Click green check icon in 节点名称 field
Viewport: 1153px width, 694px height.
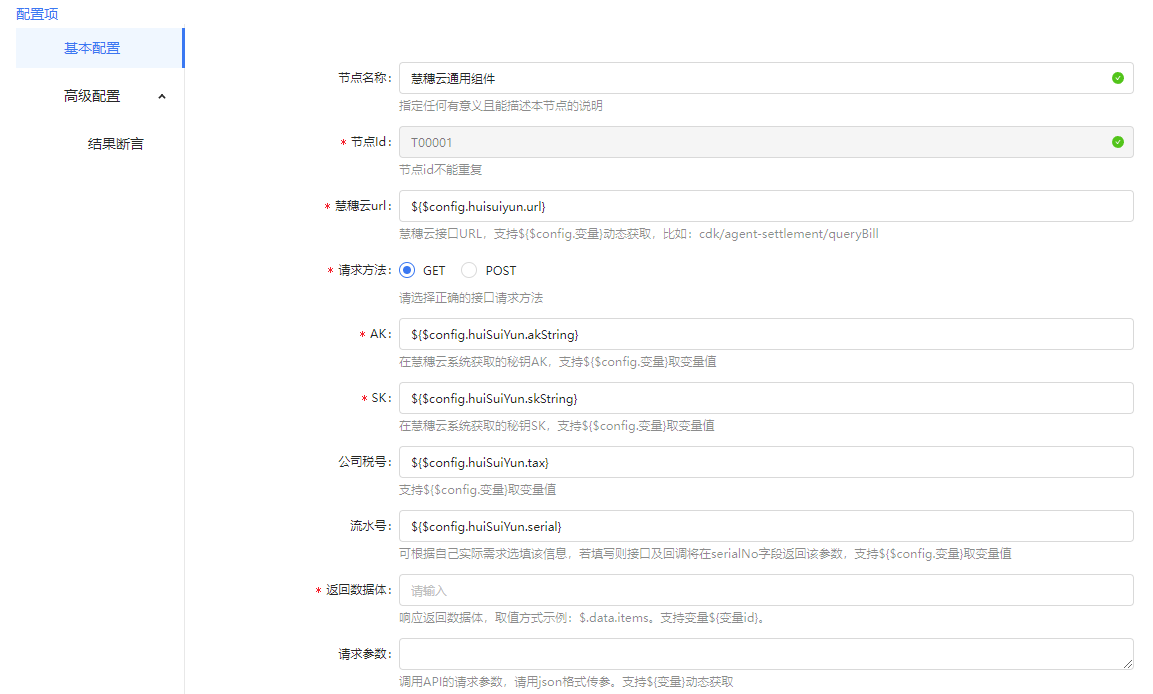pyautogui.click(x=1117, y=78)
